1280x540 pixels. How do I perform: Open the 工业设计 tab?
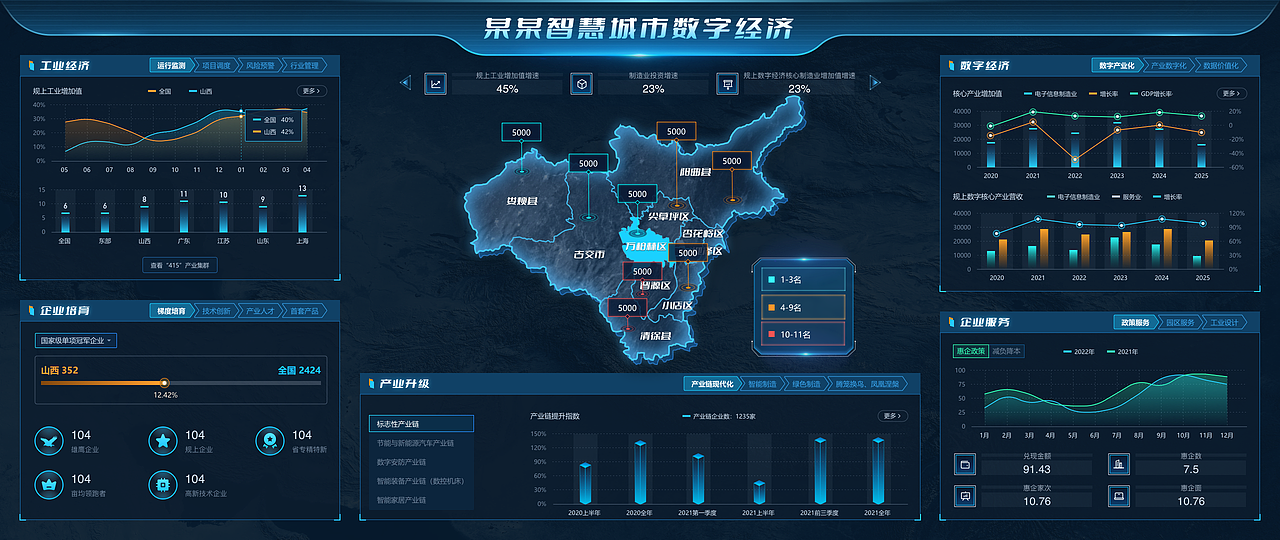1224,322
